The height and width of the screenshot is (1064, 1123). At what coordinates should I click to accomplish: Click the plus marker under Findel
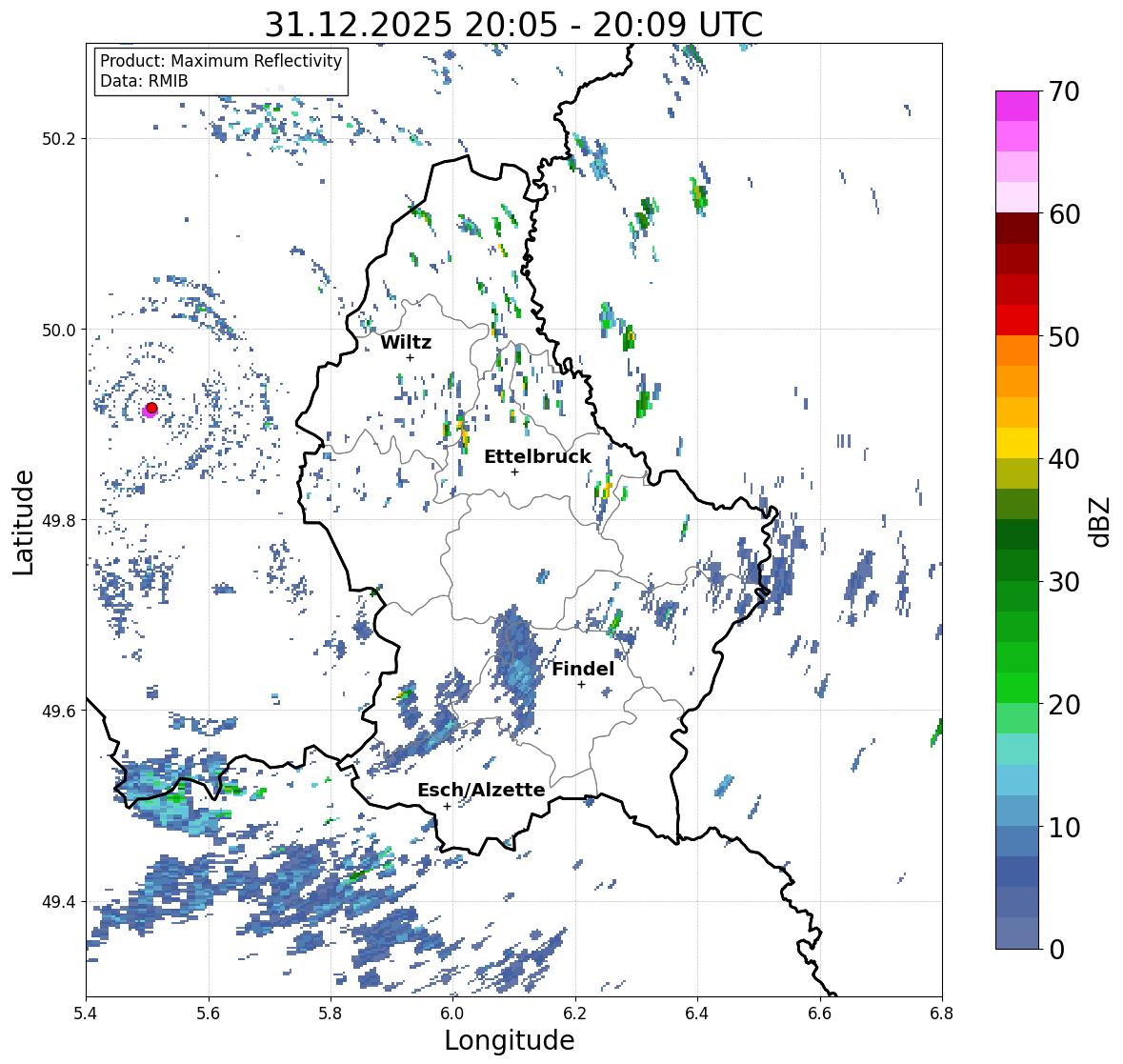pyautogui.click(x=581, y=685)
